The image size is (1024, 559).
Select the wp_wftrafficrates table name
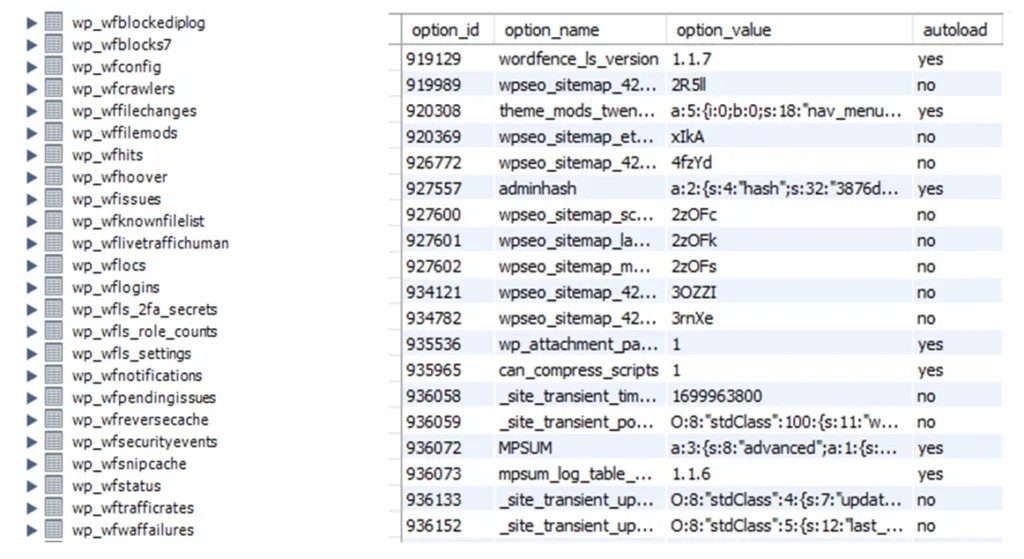click(x=133, y=507)
